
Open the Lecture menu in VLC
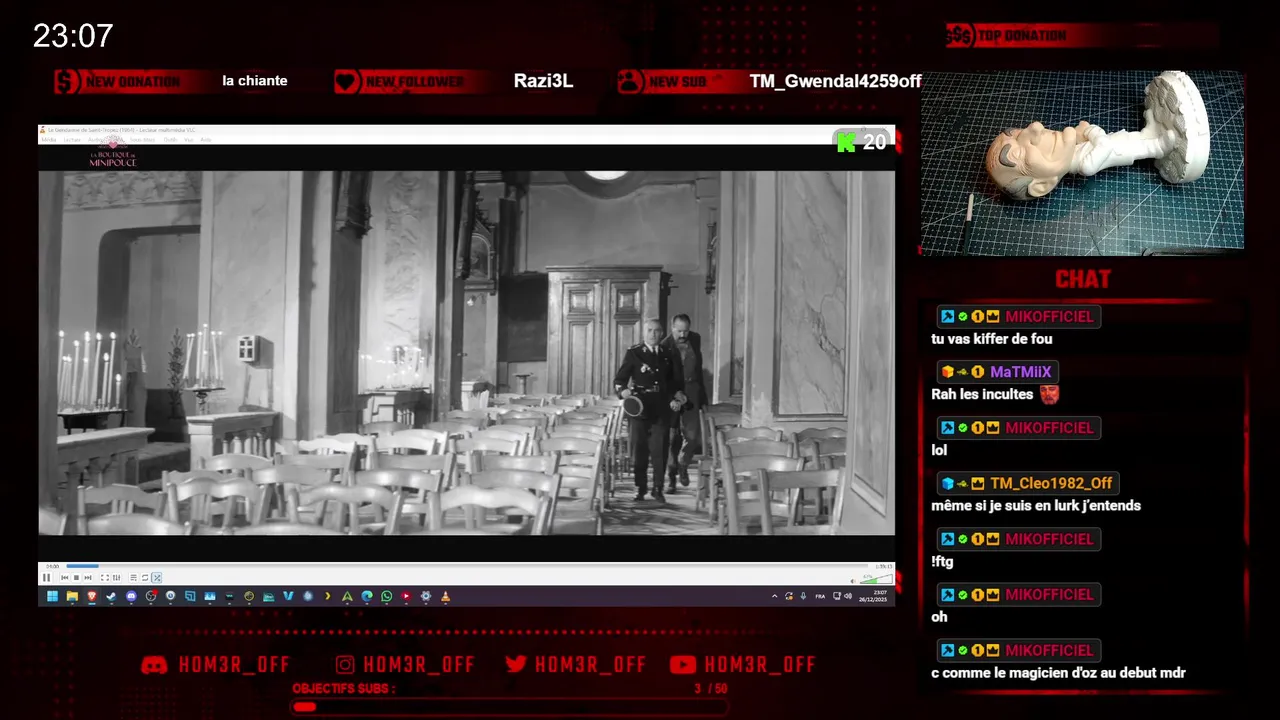72,140
